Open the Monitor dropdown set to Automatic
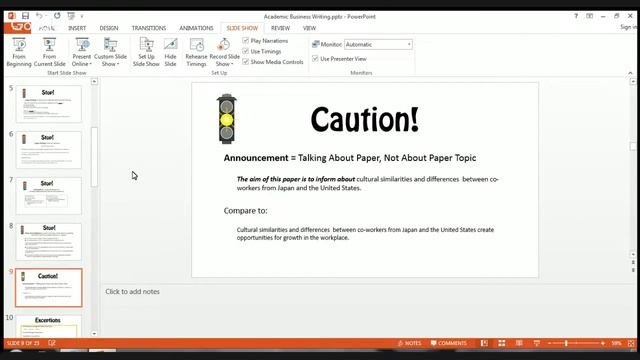640x360 pixels. (378, 44)
